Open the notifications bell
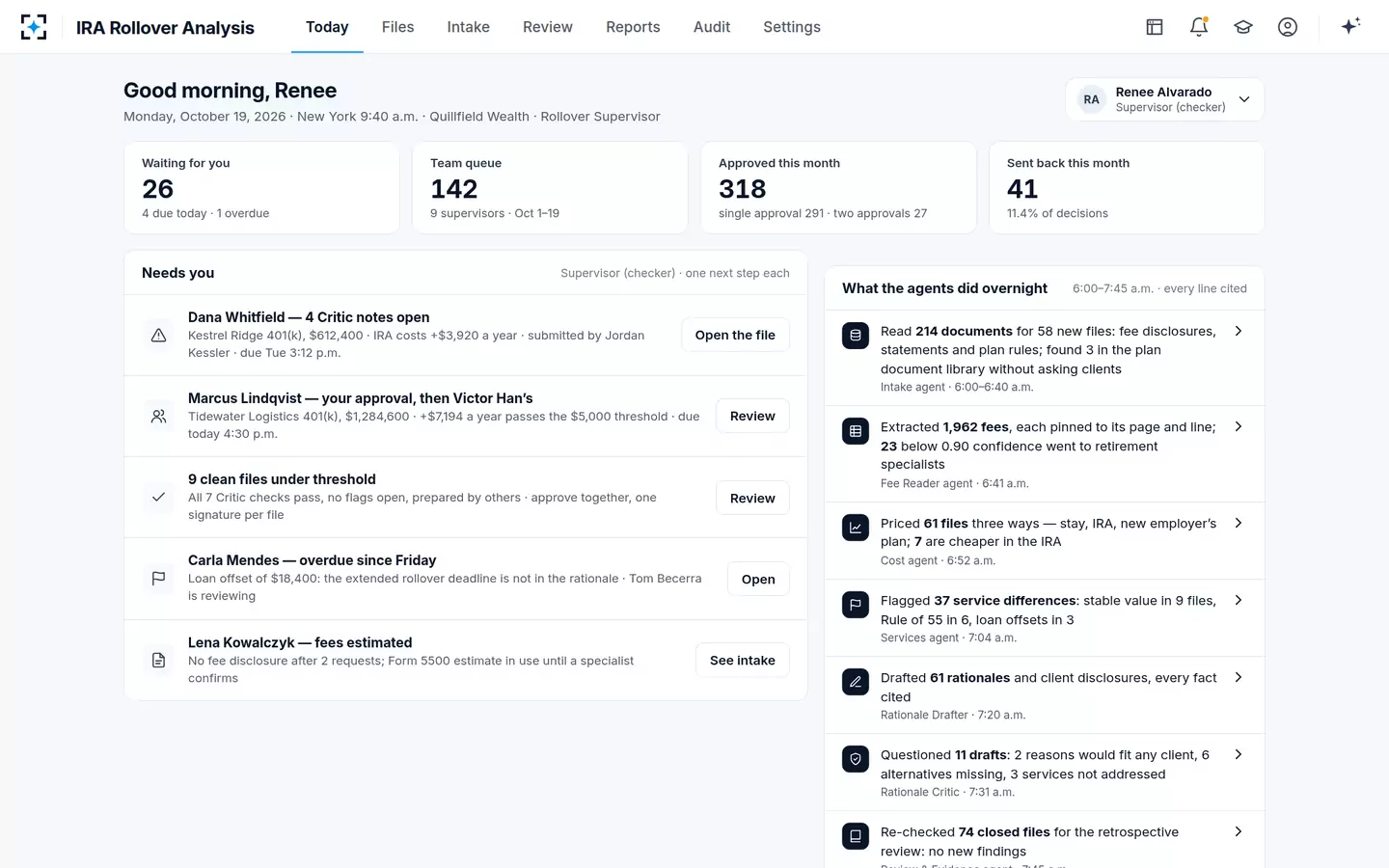Screen dimensions: 1389x868 click(x=1199, y=27)
